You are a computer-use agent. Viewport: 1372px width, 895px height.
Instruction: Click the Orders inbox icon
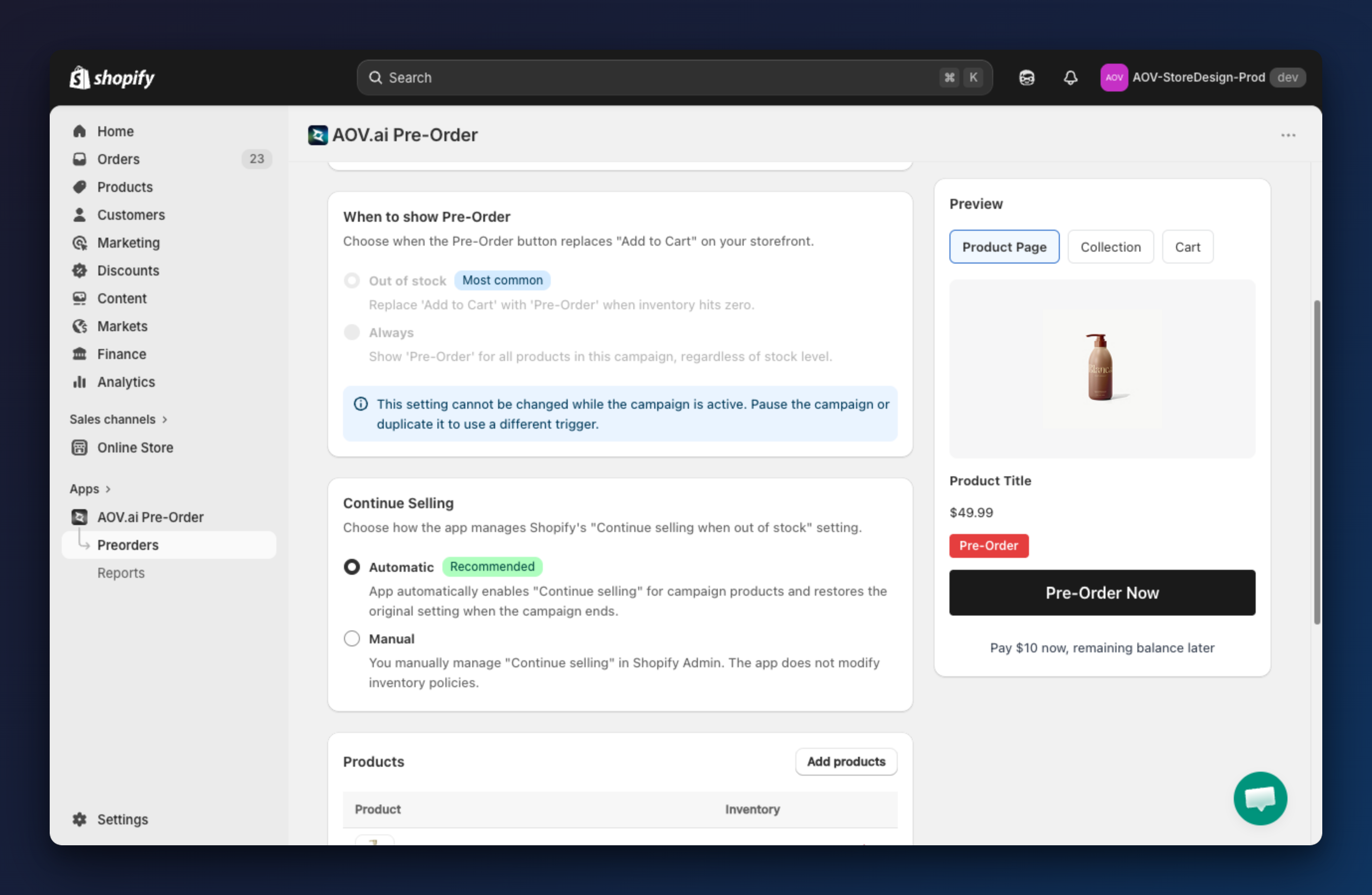coord(80,159)
